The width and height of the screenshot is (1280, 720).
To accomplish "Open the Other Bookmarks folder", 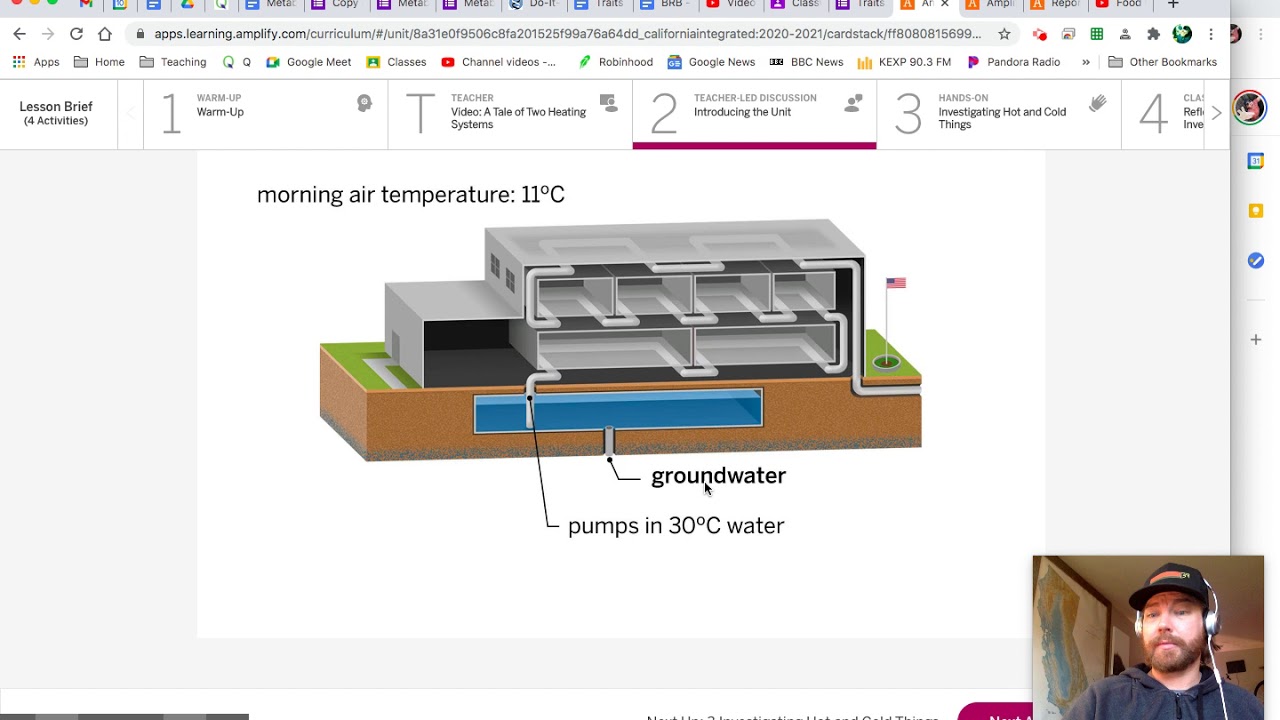I will point(1162,62).
